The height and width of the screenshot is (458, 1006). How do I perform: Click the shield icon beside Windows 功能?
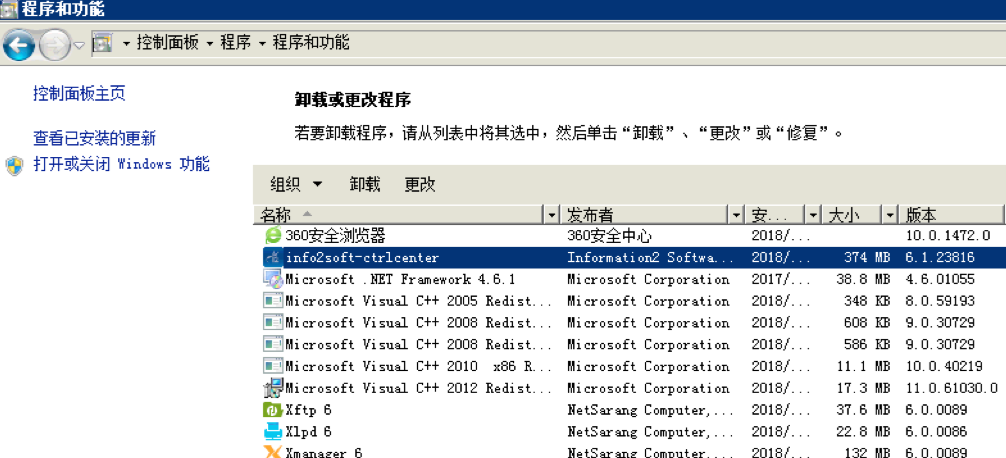tap(14, 165)
